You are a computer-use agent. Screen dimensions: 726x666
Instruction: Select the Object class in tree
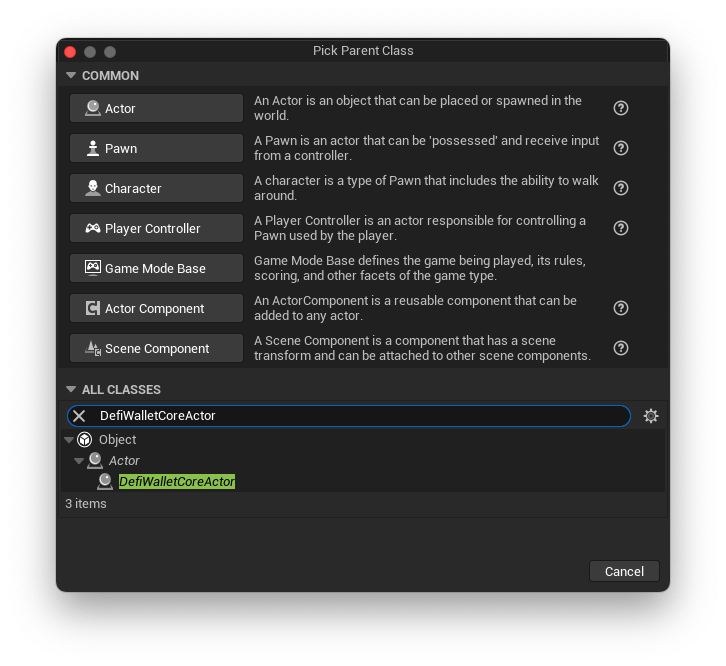click(x=117, y=440)
